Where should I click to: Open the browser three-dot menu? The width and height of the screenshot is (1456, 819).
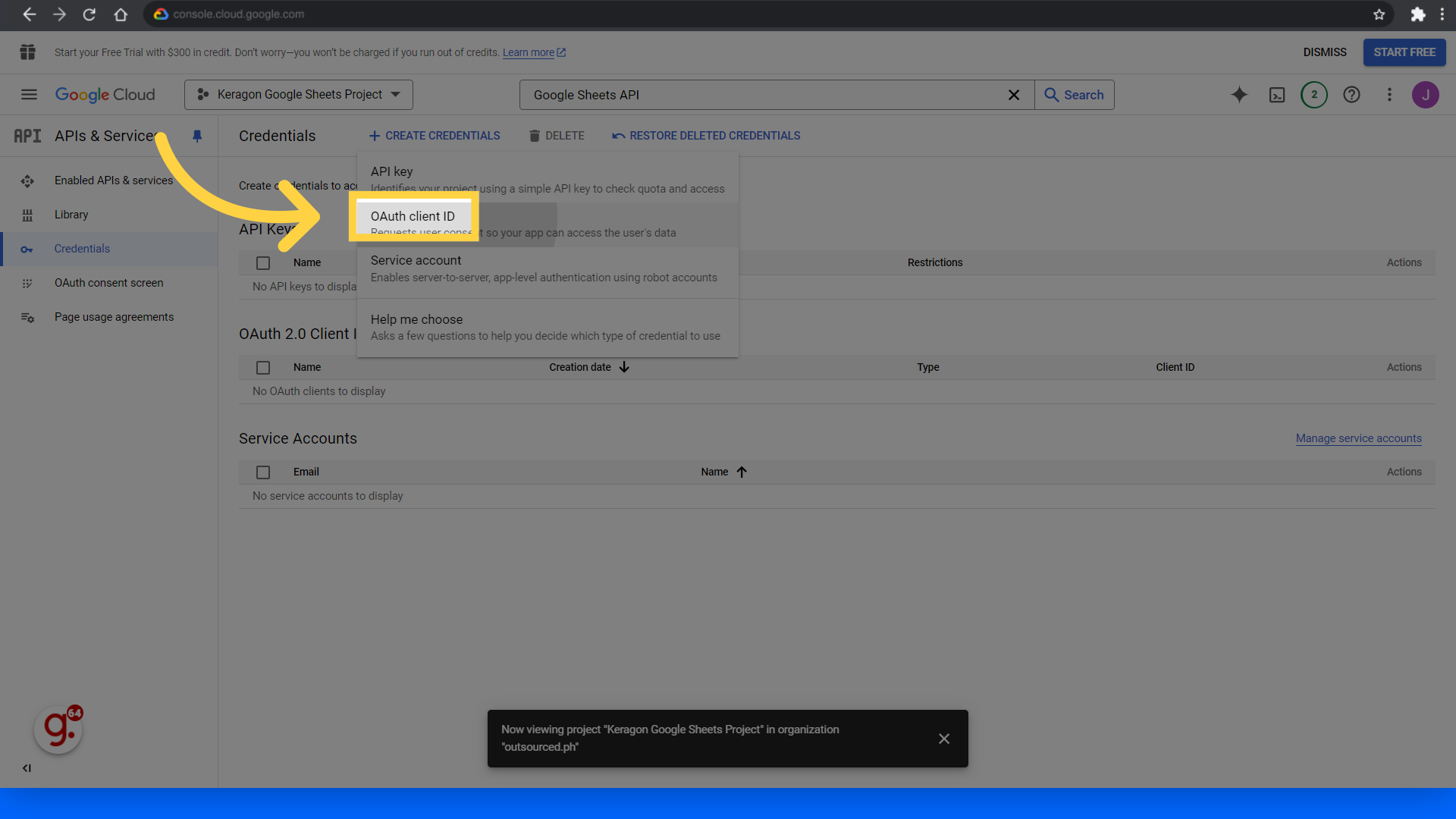[x=1442, y=14]
